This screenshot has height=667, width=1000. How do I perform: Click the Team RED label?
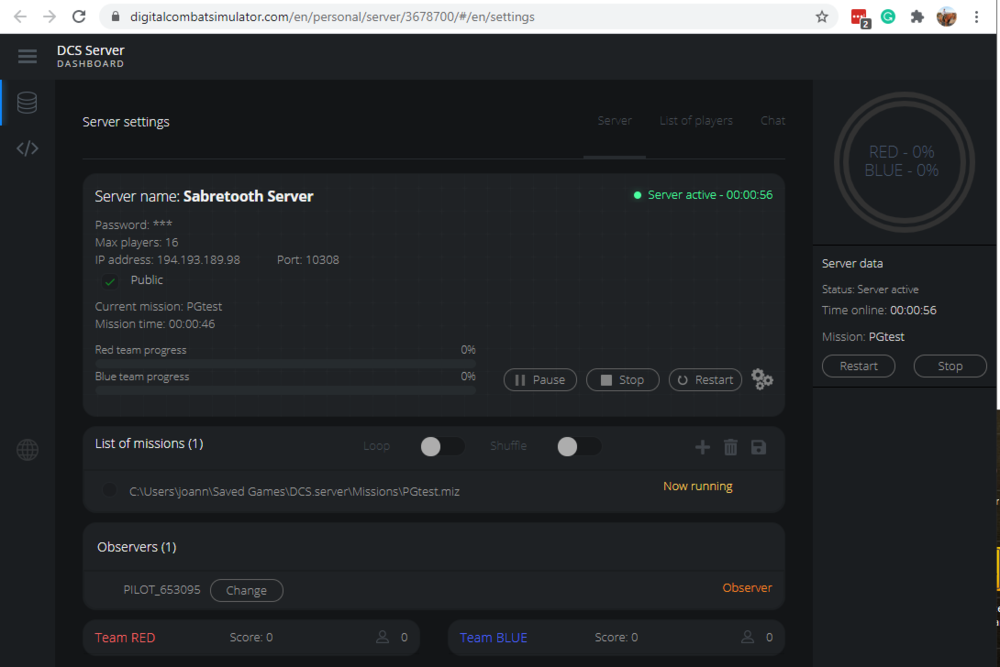pyautogui.click(x=125, y=638)
